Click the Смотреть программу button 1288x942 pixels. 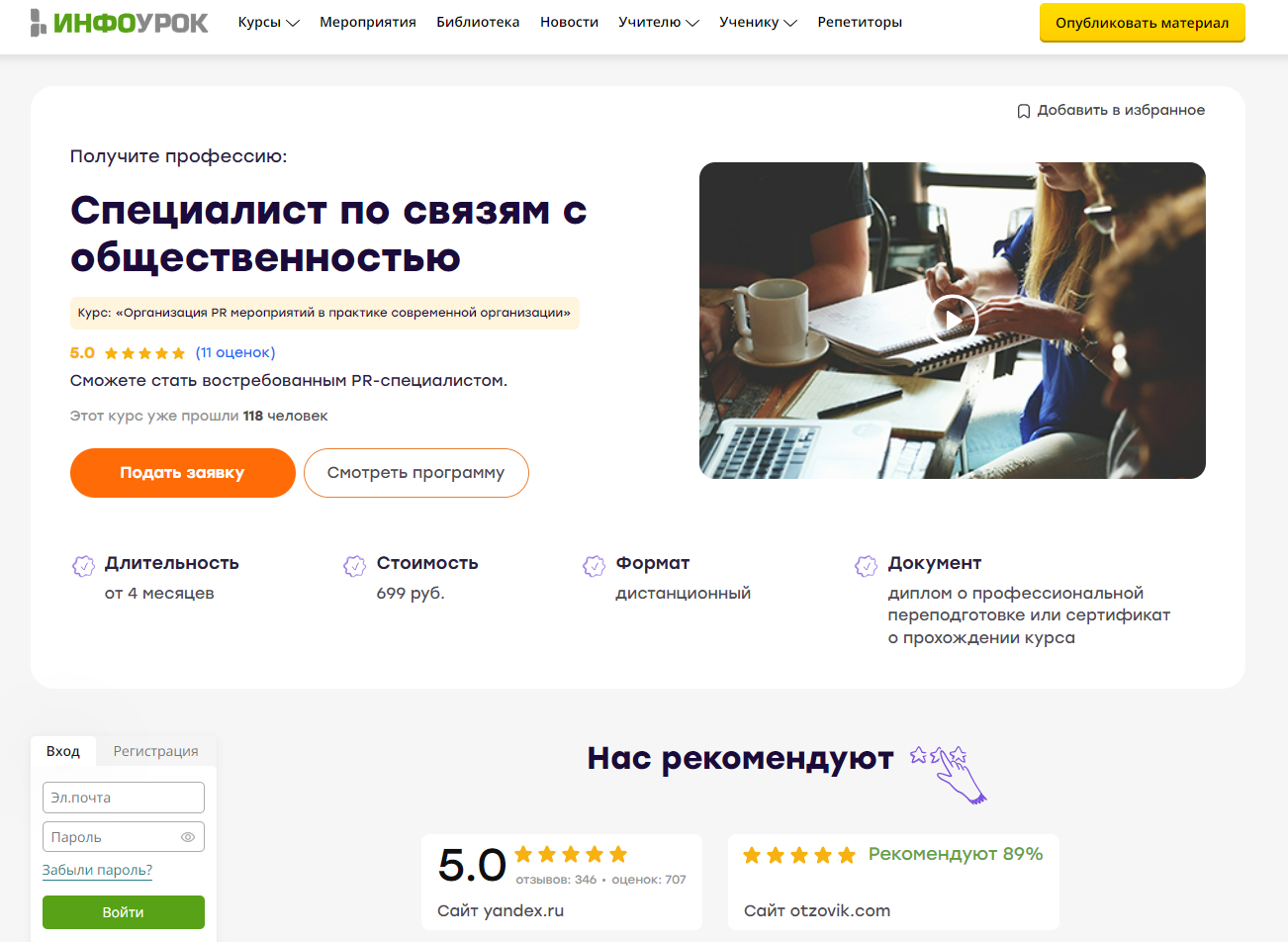click(416, 473)
